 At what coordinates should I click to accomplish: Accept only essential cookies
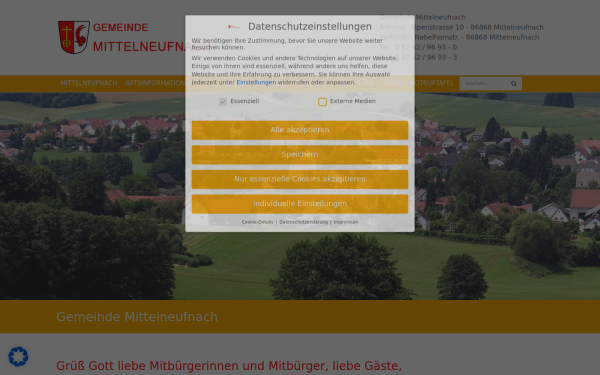click(x=300, y=179)
